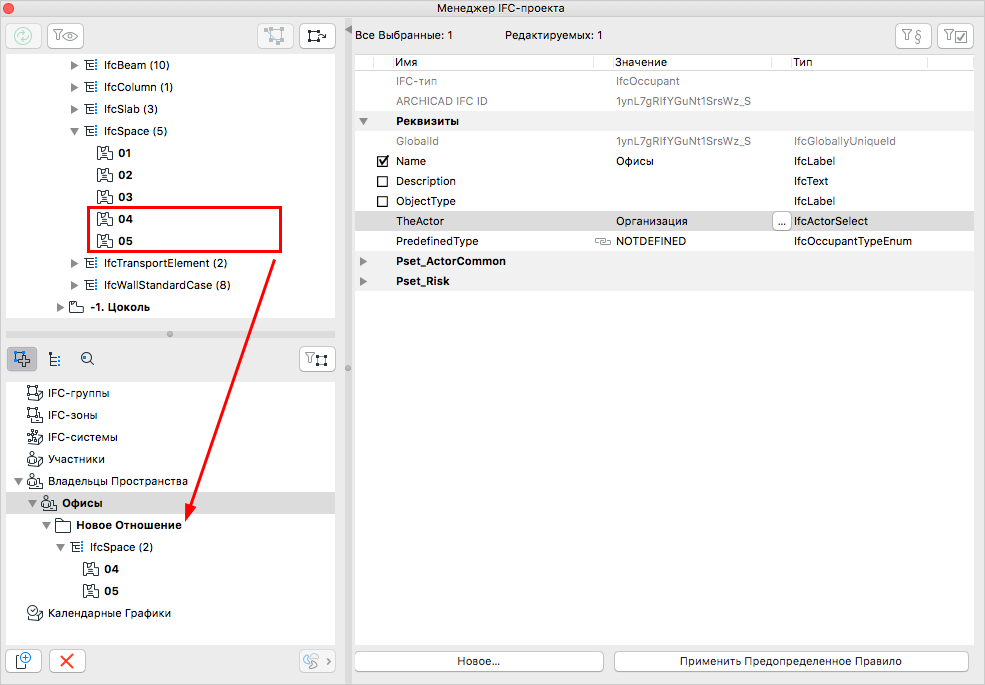Collapse the Новое Отношение folder
This screenshot has height=685, width=985.
(x=46, y=526)
